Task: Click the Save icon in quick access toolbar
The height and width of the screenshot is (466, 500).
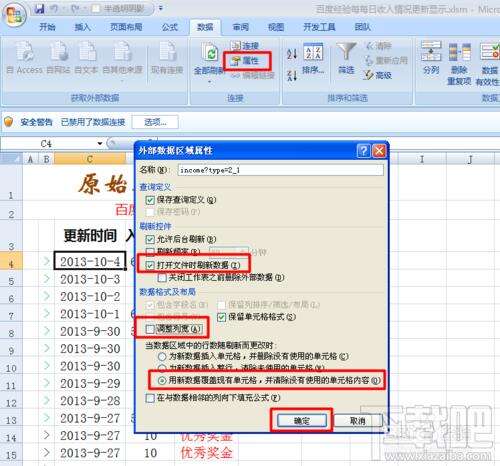Action: tap(40, 9)
